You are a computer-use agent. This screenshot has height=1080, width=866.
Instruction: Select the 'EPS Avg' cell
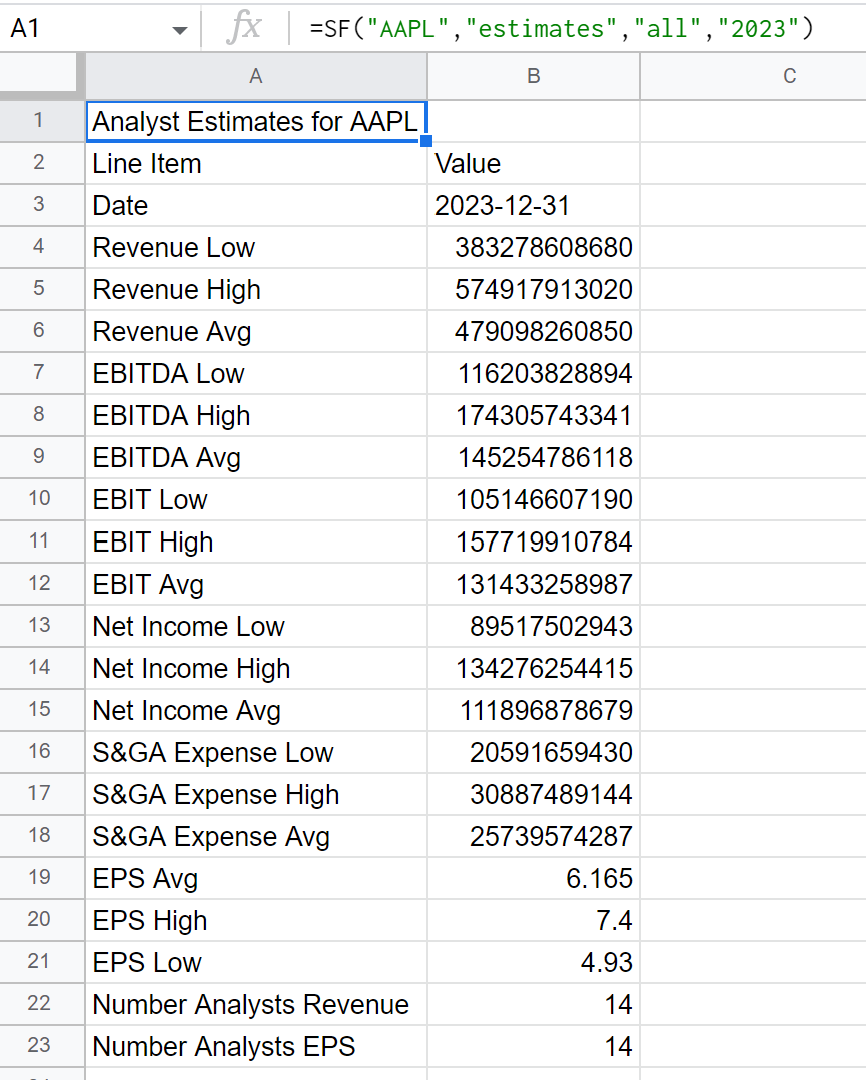tap(256, 878)
